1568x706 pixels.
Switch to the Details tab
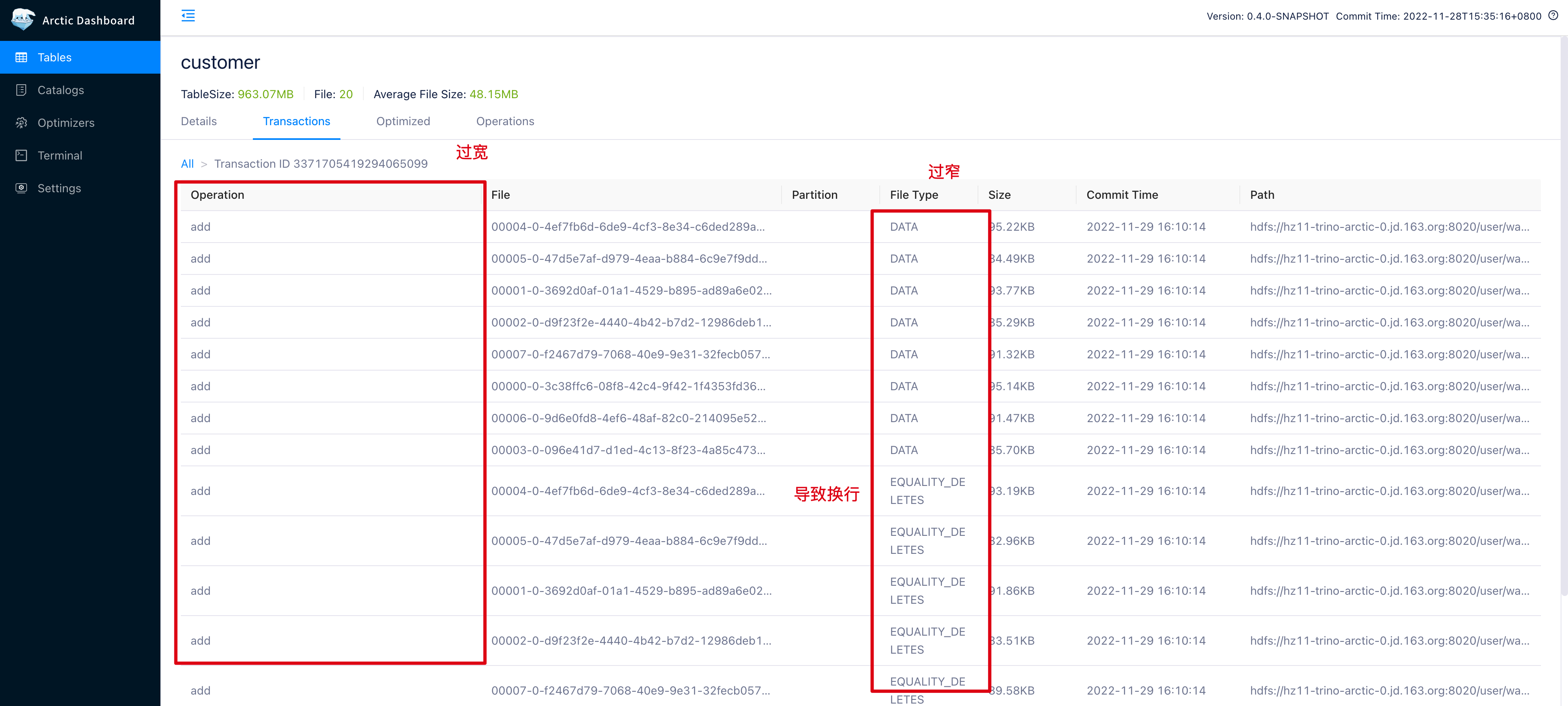tap(198, 121)
